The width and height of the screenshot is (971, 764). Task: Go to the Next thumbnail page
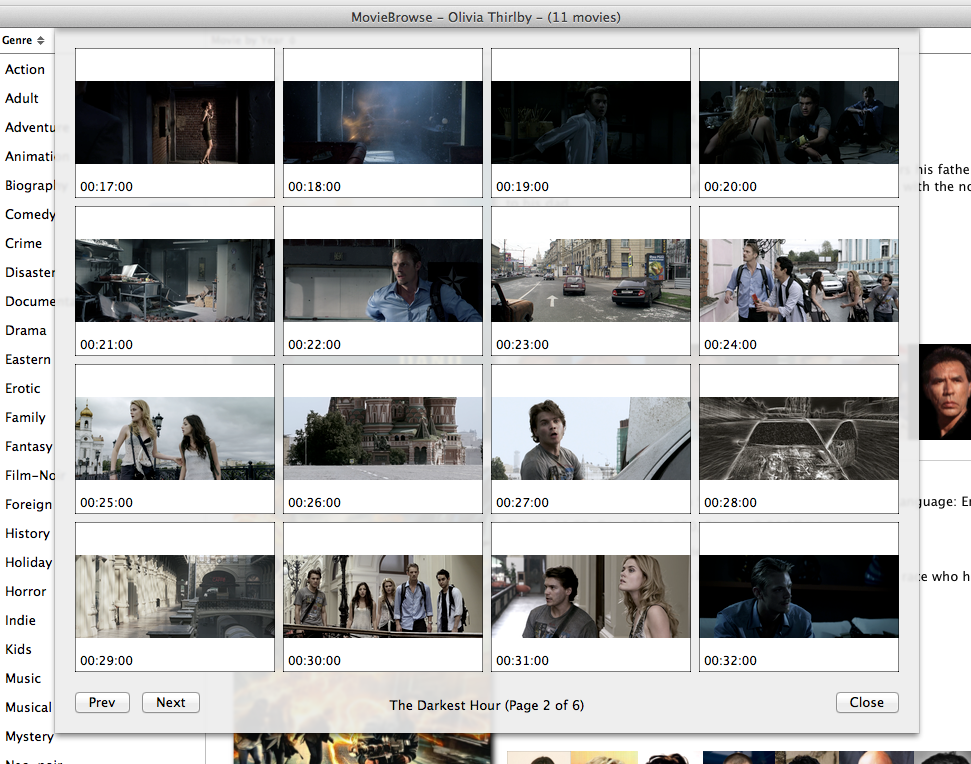tap(171, 703)
